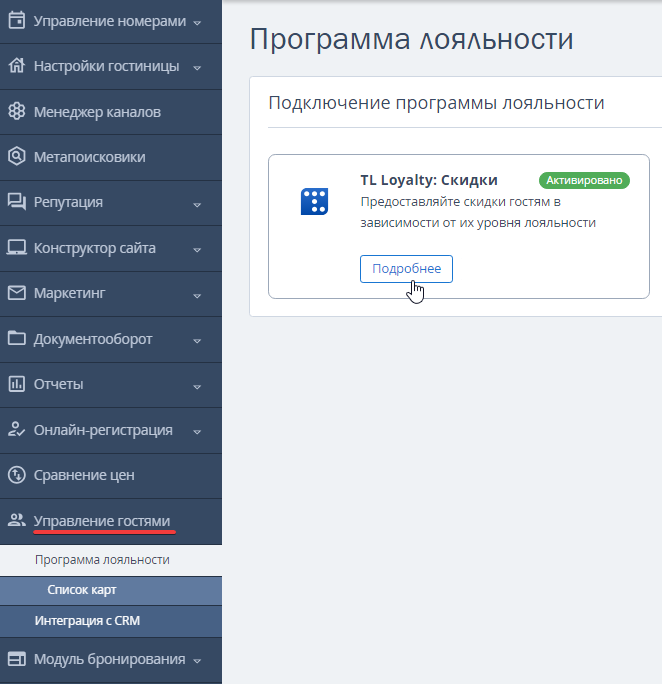
Task: Open the Маркетинг menu label
Action: pos(69,293)
